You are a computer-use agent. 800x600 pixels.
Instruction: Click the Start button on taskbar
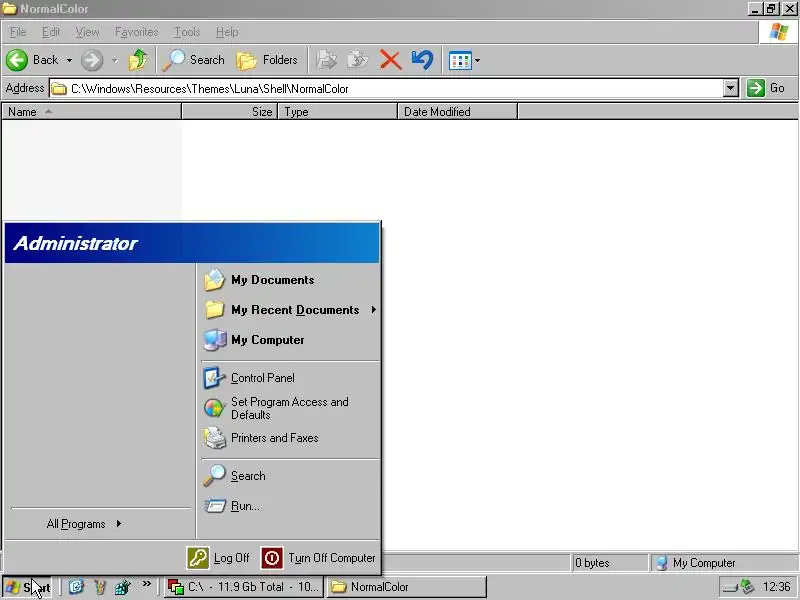28,587
